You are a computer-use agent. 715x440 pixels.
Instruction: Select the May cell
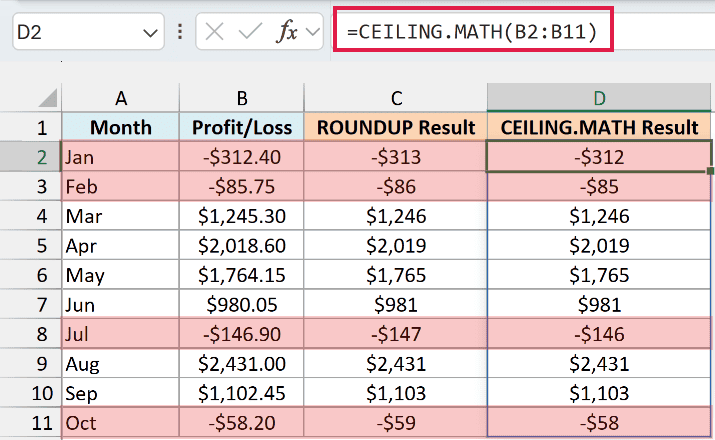click(x=120, y=275)
